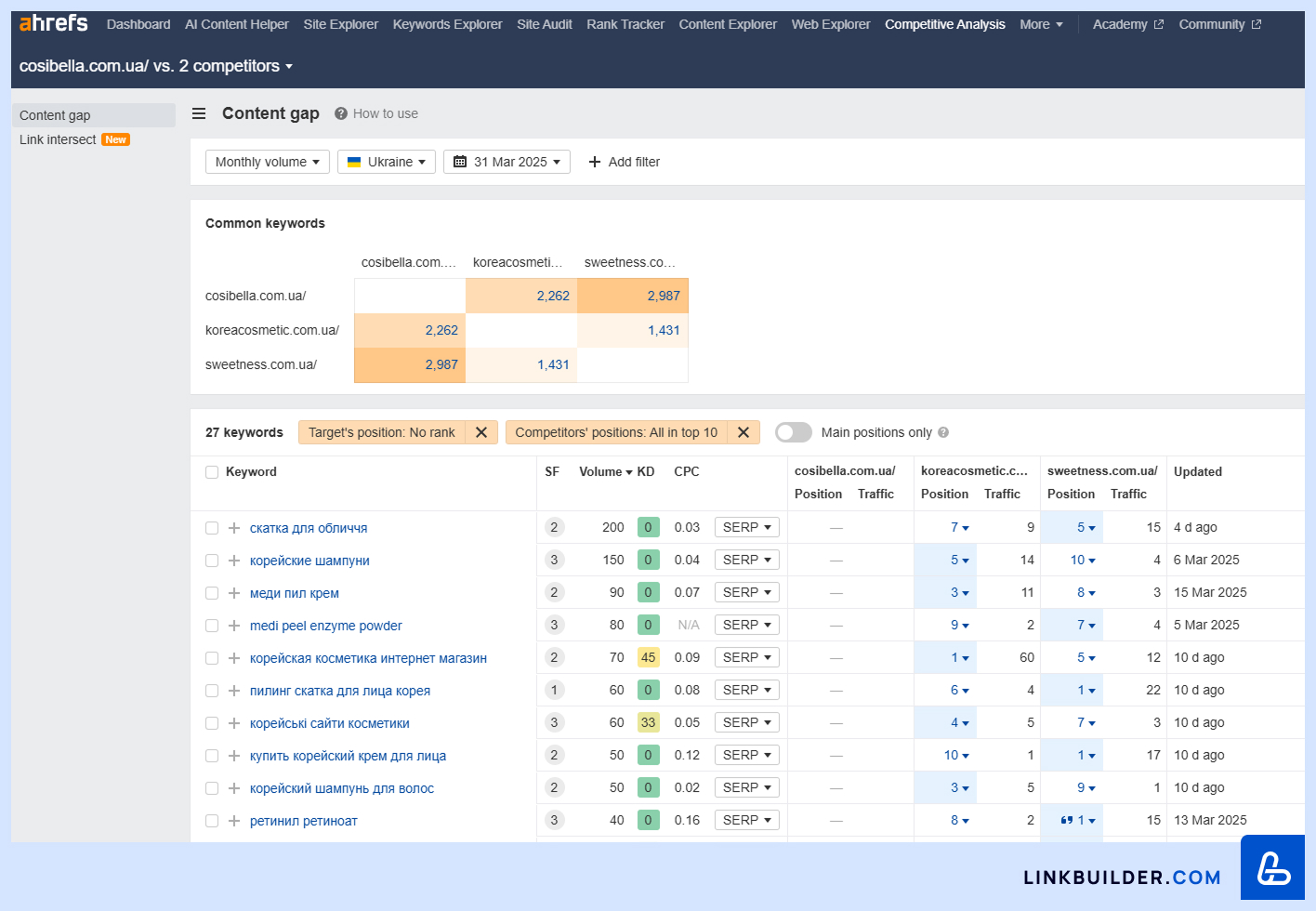Add keyword корейські сайти косметики with plus icon

[234, 723]
